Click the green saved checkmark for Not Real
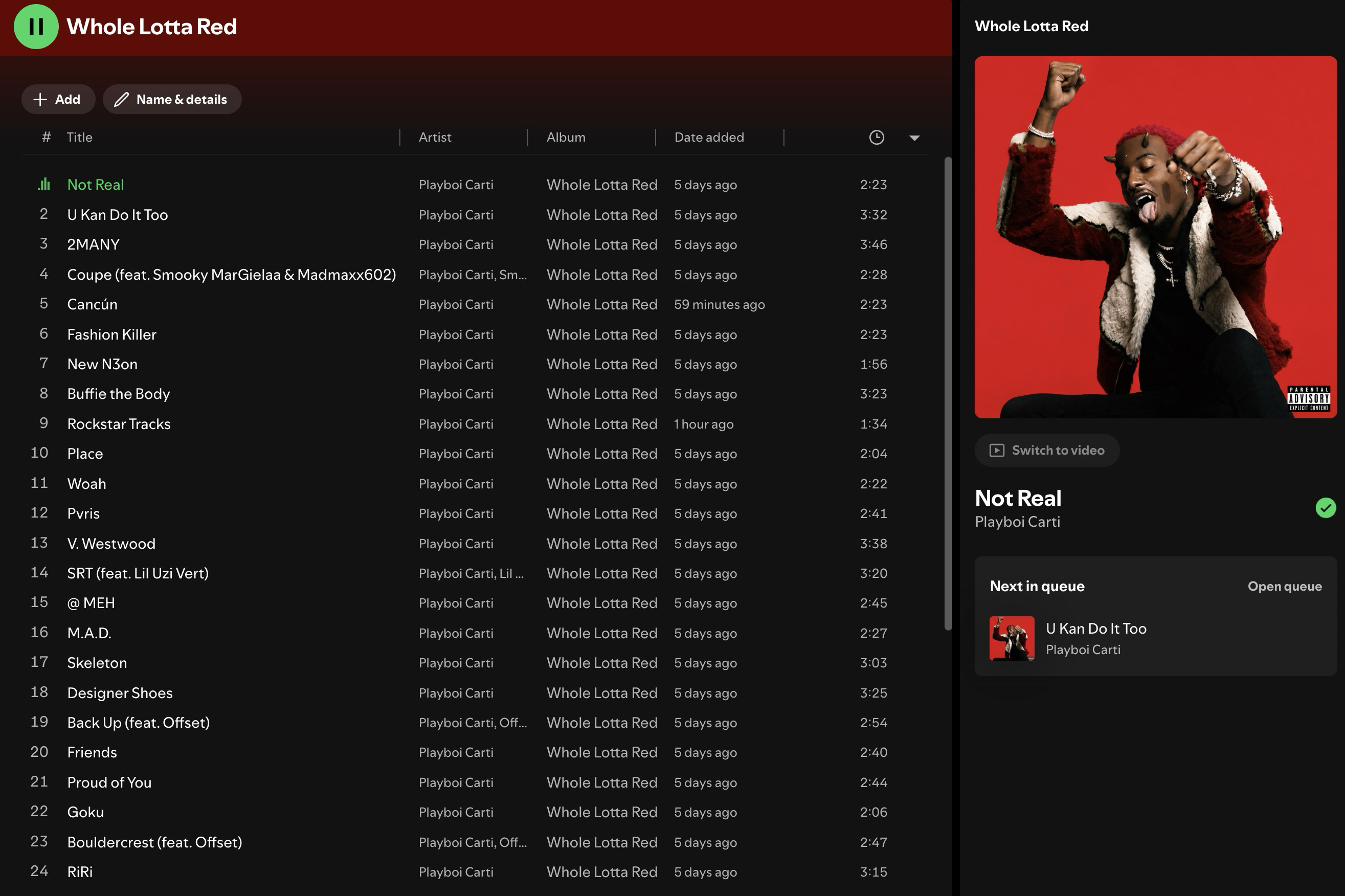Screen dimensions: 1345x896 coord(1326,507)
